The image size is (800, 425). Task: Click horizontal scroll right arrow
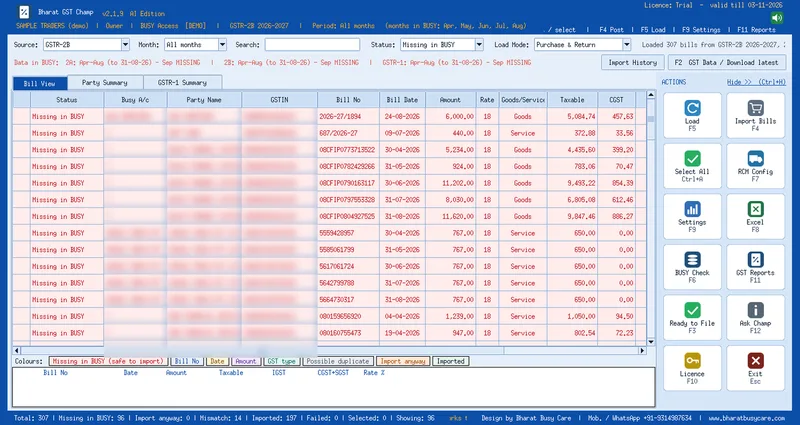(x=642, y=351)
